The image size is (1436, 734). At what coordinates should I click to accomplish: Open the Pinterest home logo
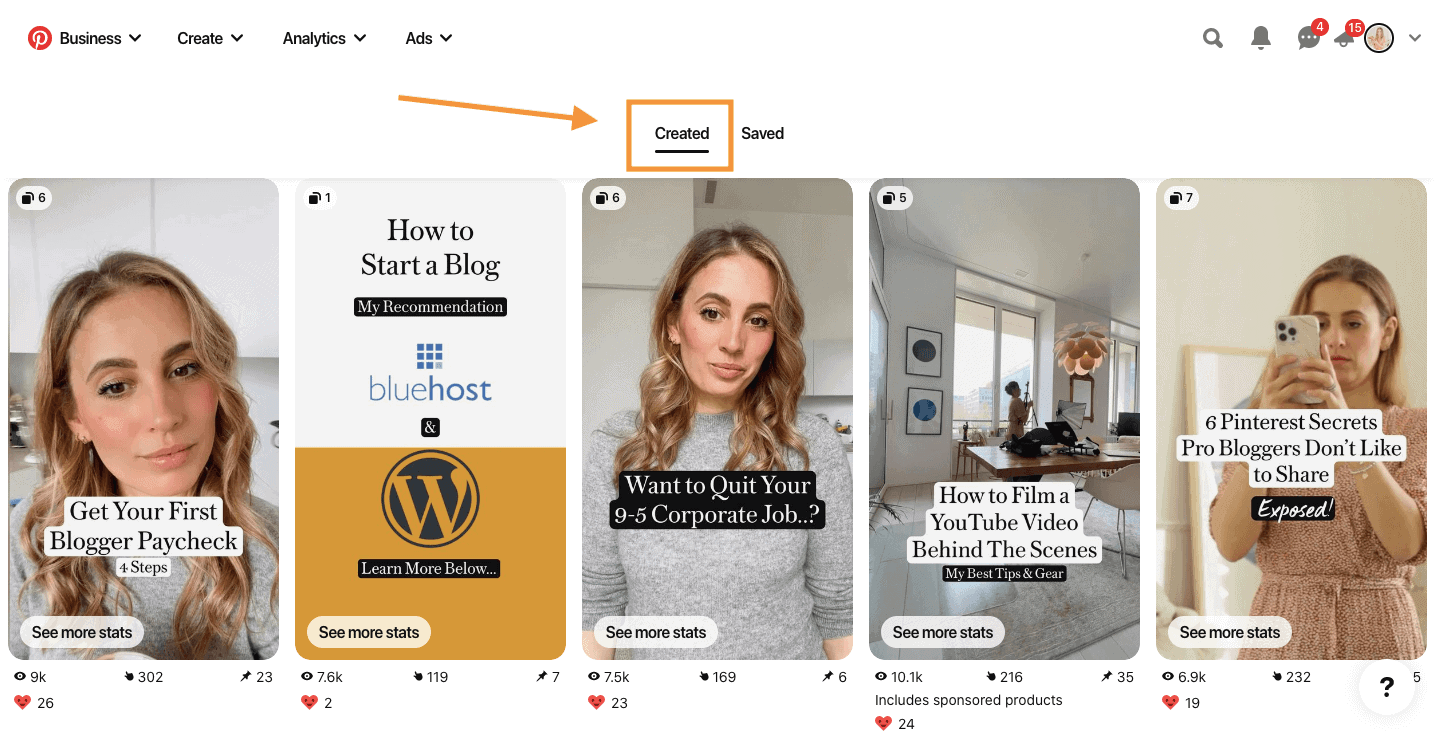pyautogui.click(x=39, y=37)
